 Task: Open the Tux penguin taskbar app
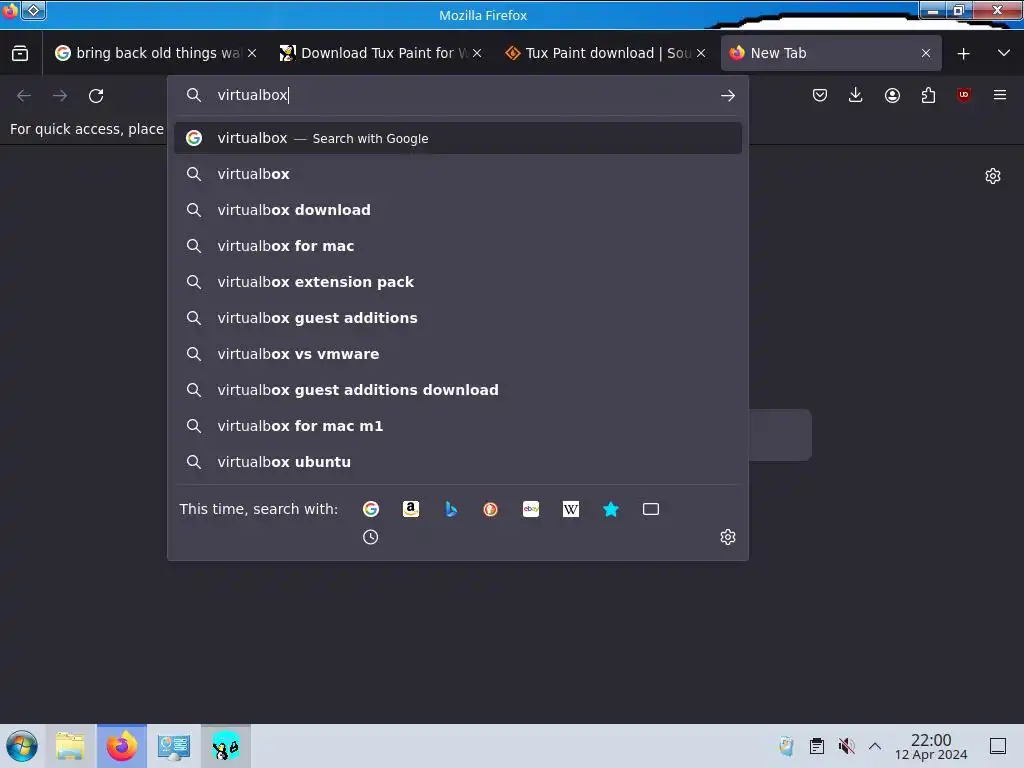pyautogui.click(x=225, y=746)
